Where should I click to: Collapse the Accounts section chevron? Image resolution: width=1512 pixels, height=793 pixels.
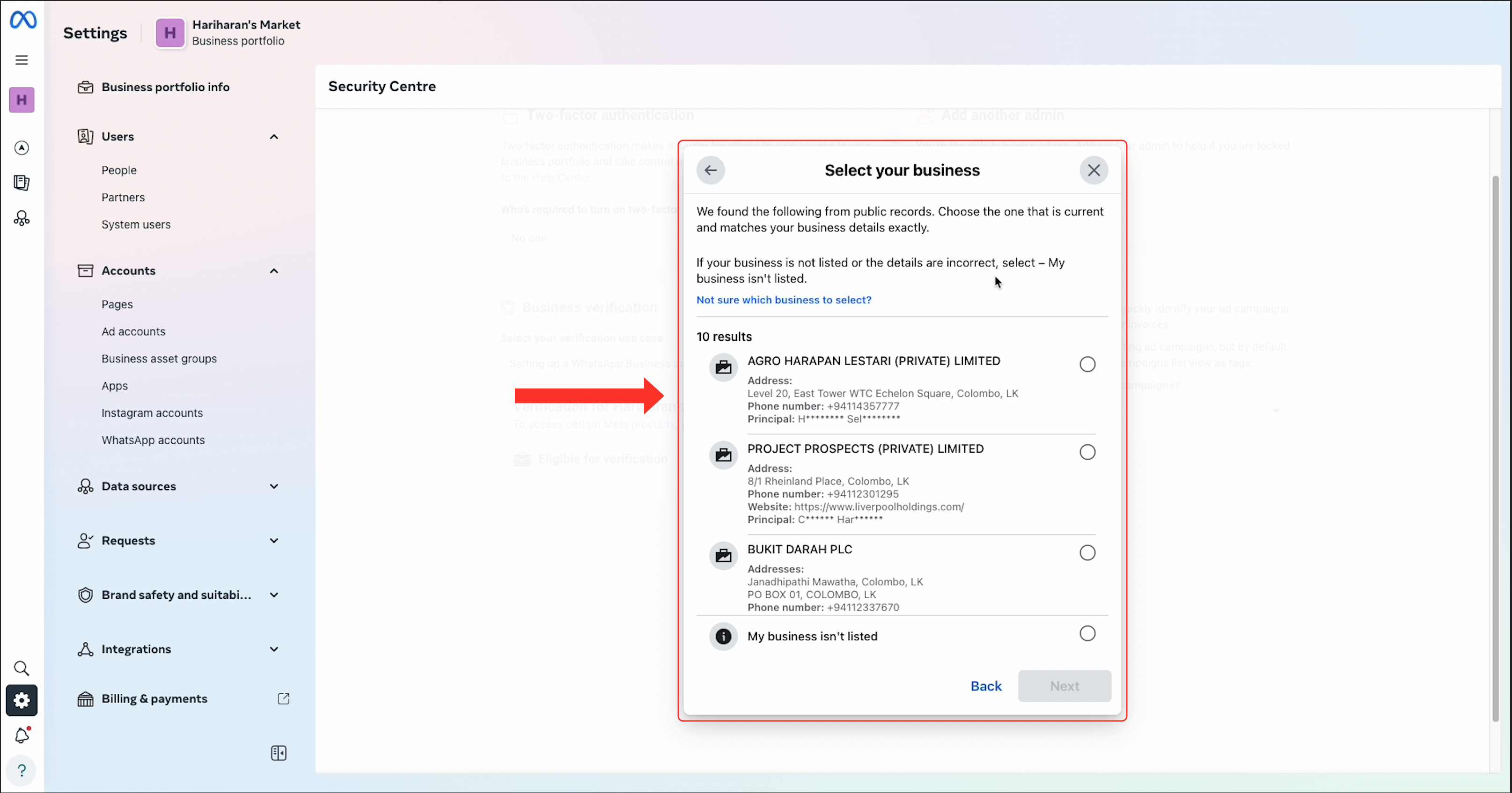274,271
